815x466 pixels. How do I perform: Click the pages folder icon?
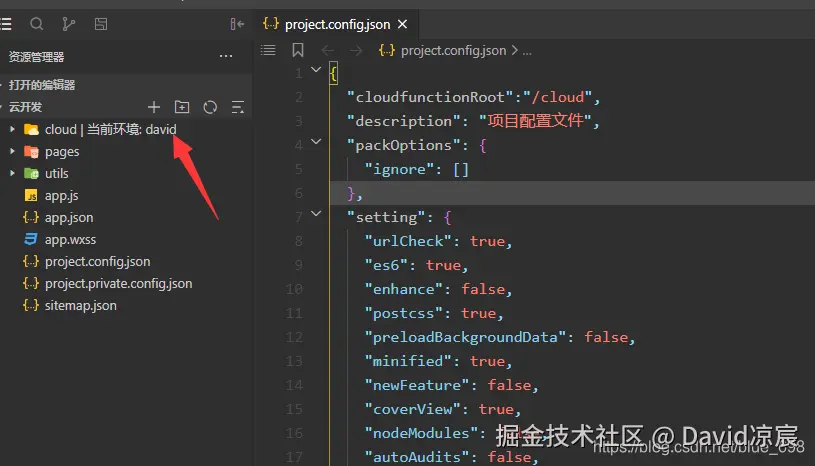[x=31, y=152]
